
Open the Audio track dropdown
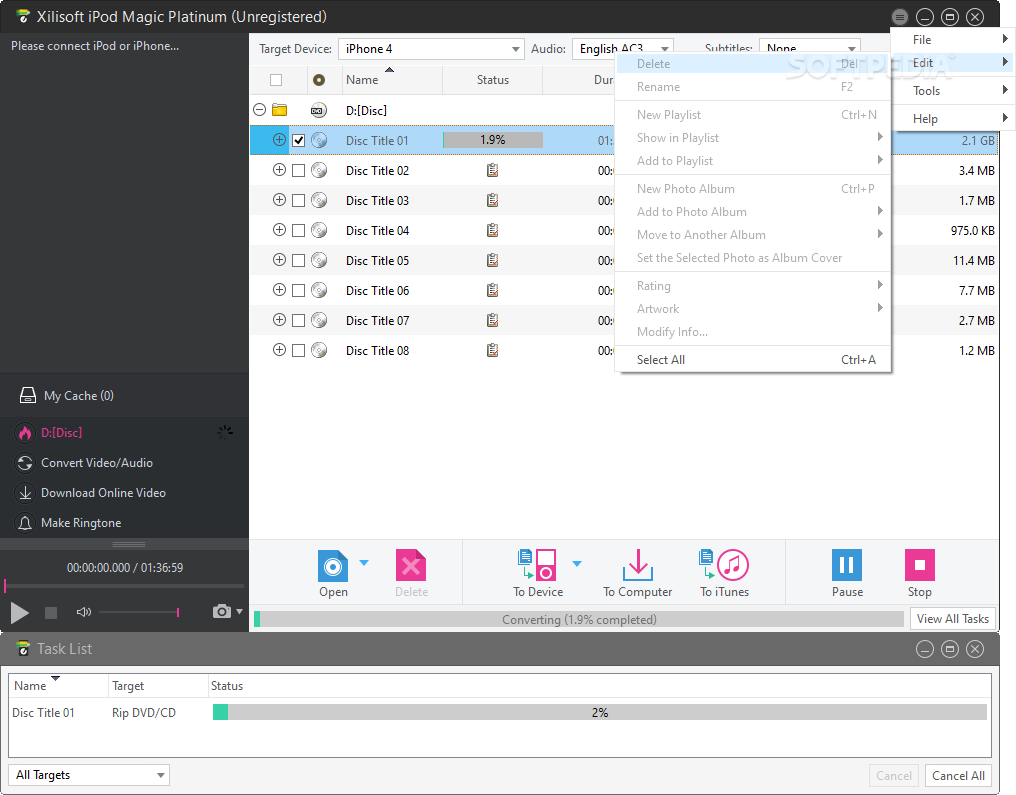pyautogui.click(x=623, y=49)
